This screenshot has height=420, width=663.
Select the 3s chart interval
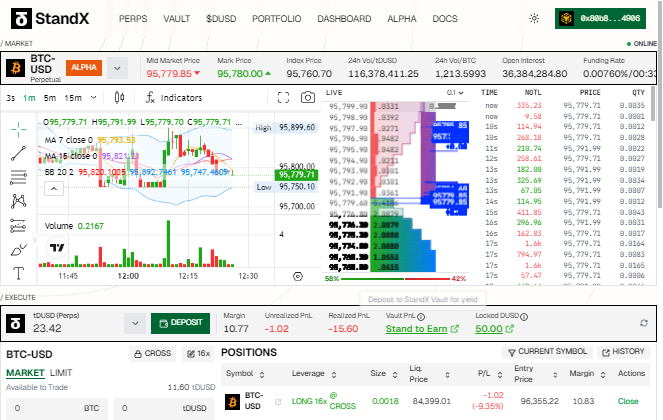click(x=11, y=98)
